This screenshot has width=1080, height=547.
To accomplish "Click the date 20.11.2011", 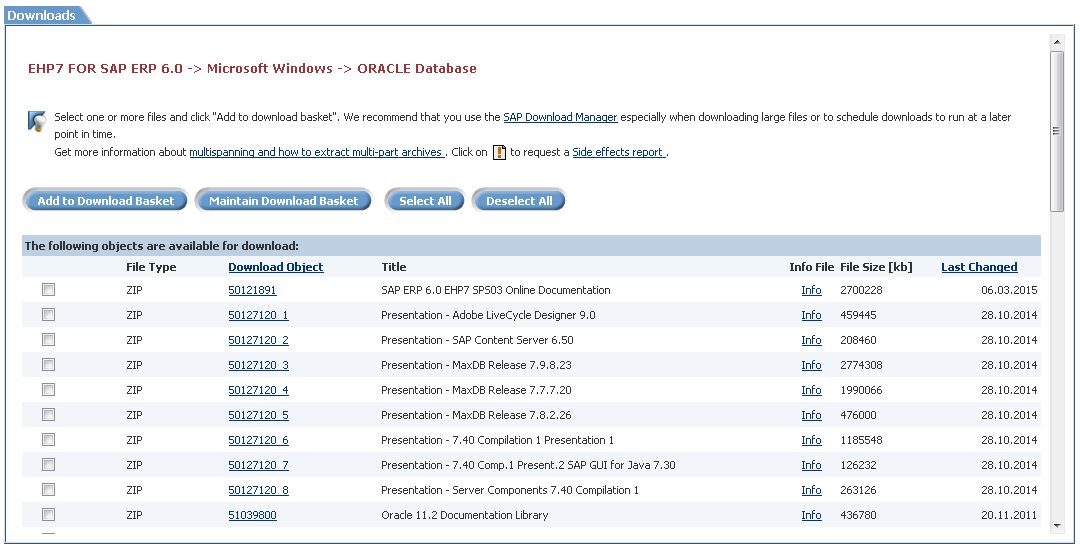I will [1009, 515].
